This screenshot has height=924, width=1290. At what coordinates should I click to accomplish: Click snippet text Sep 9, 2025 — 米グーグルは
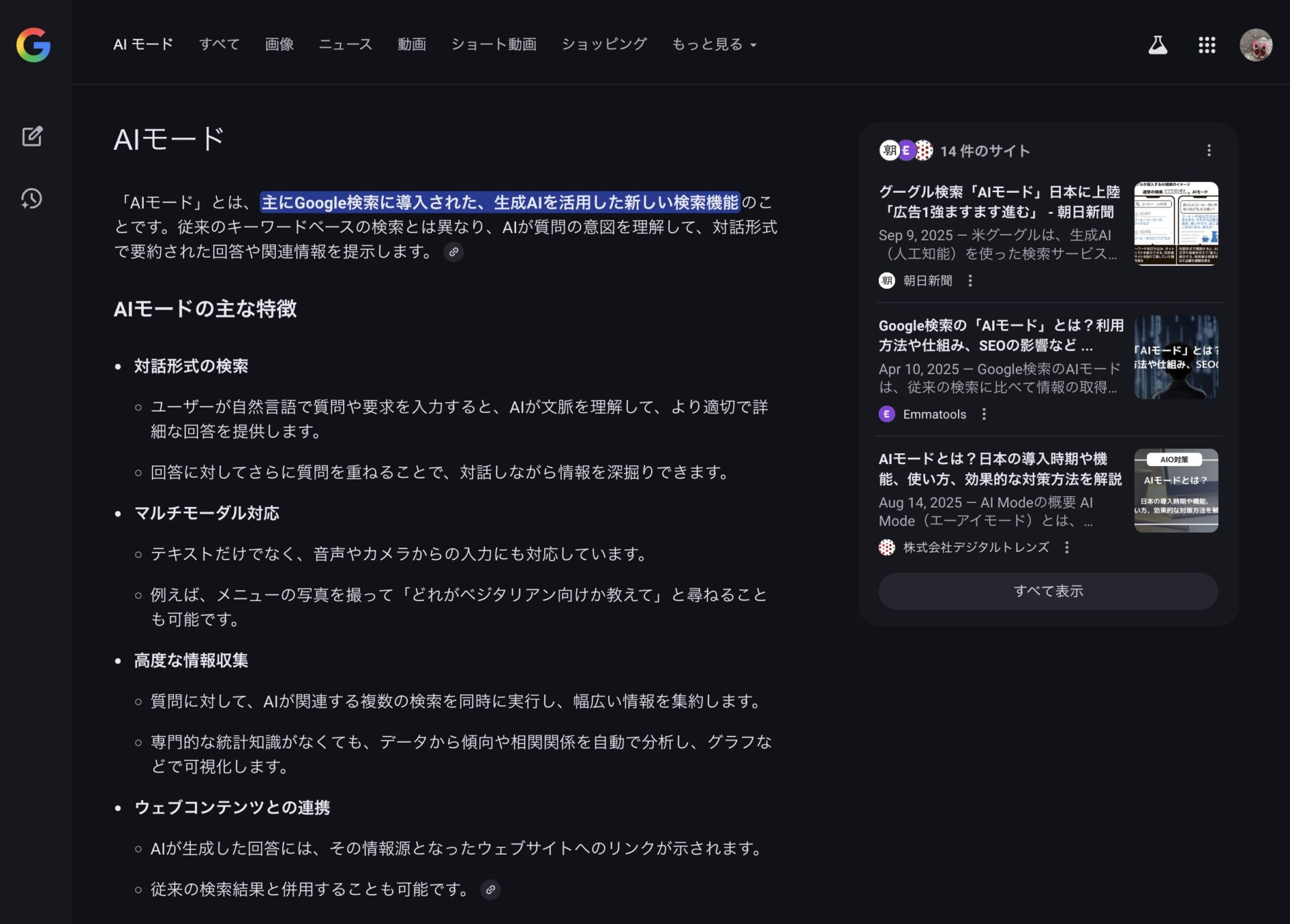click(998, 244)
